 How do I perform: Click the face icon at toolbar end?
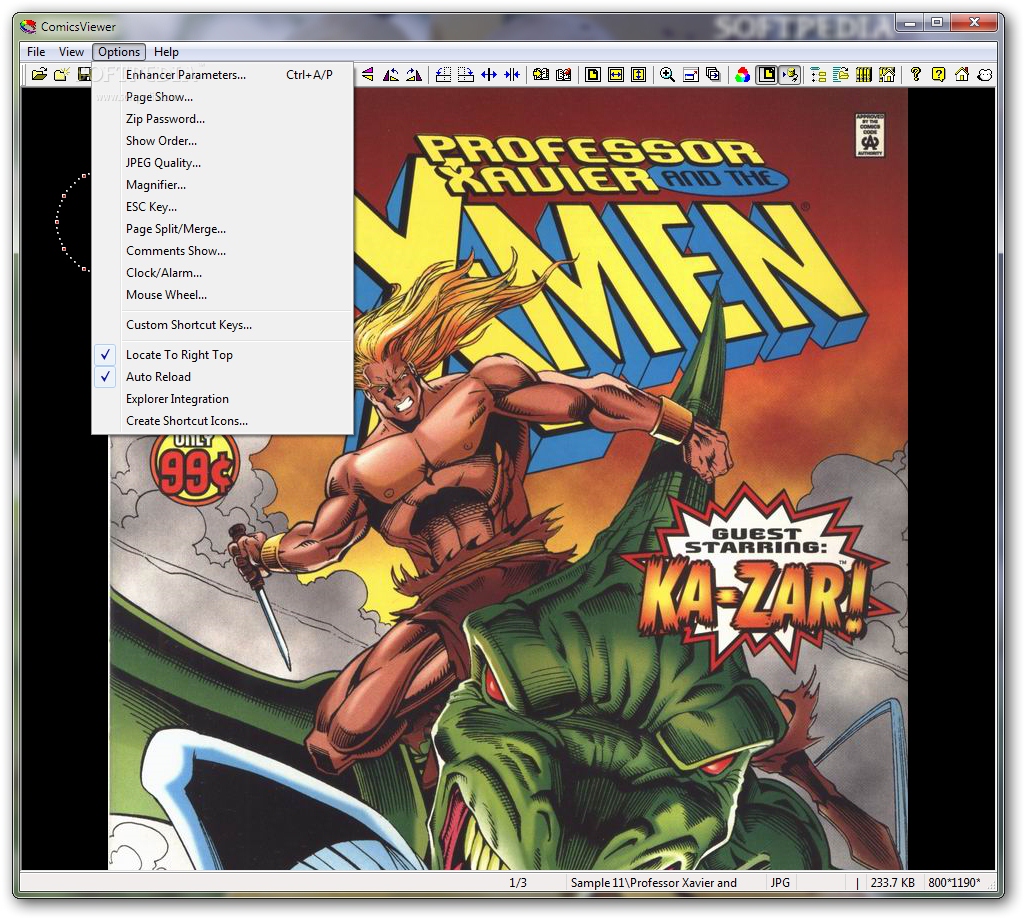(984, 75)
